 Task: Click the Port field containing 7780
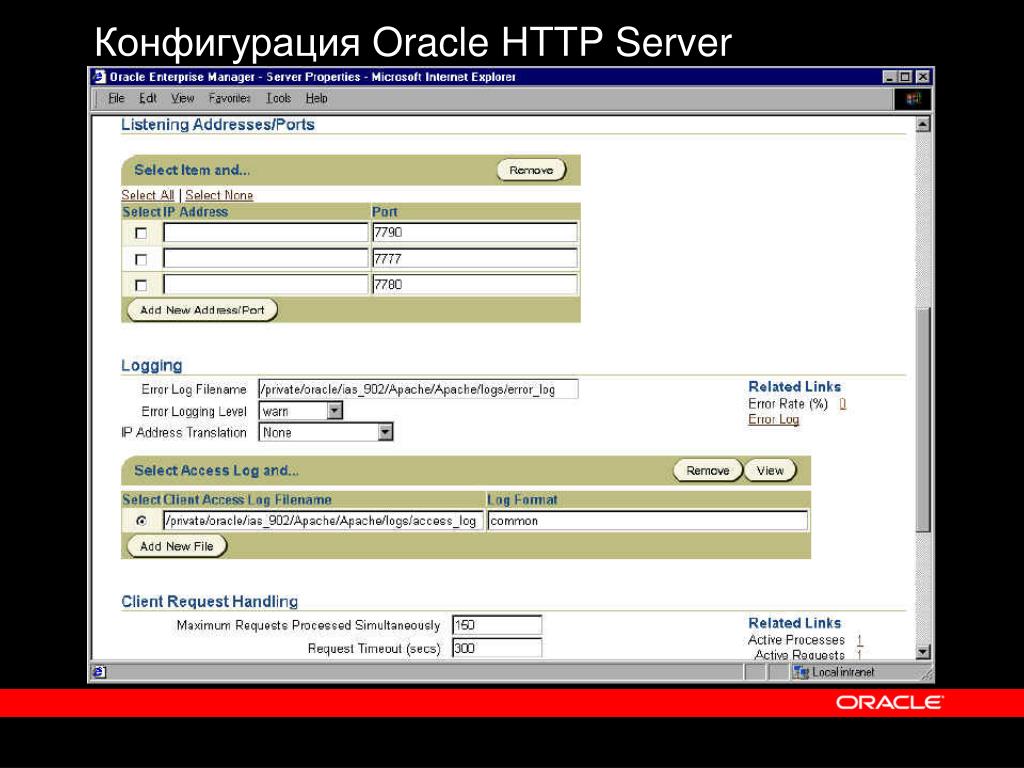(475, 285)
